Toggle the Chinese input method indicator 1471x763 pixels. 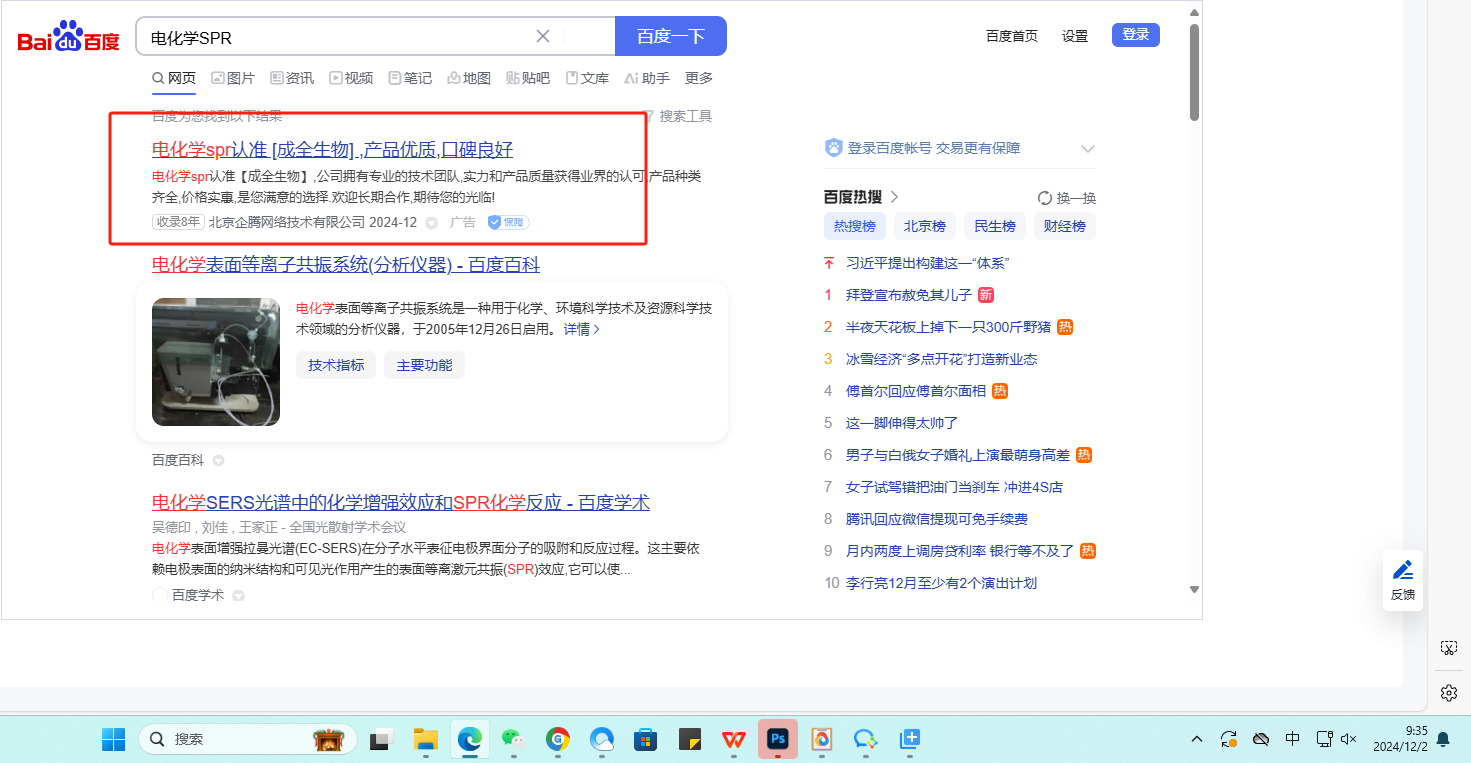[x=1292, y=739]
